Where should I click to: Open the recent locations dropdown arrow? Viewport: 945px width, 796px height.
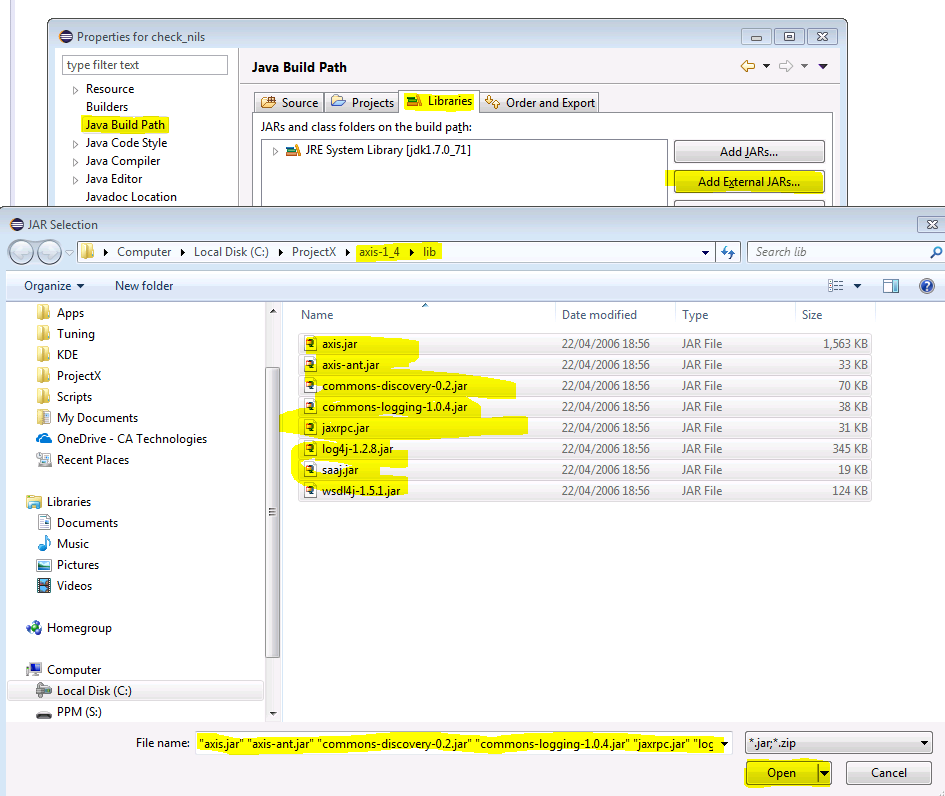(69, 252)
